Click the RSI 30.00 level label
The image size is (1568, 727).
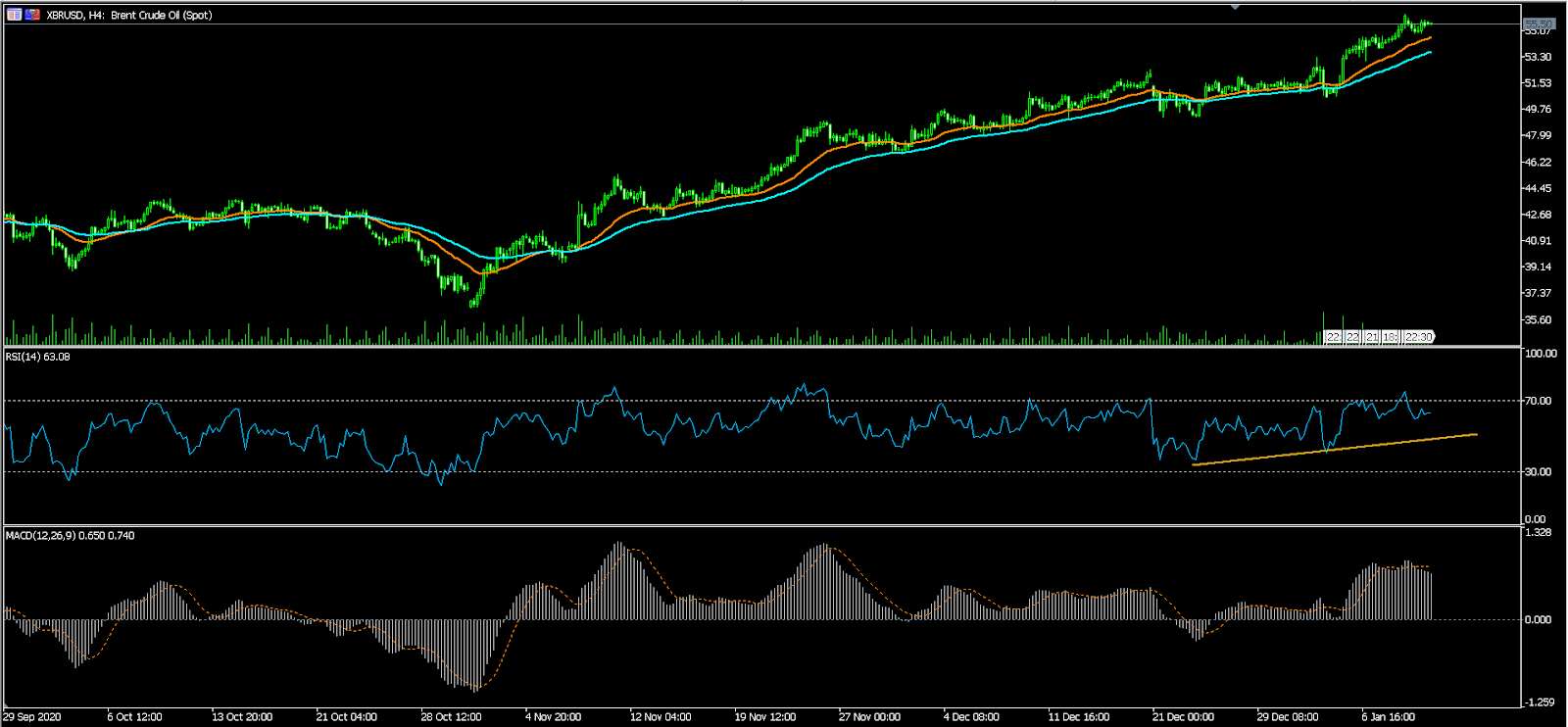pyautogui.click(x=1538, y=471)
